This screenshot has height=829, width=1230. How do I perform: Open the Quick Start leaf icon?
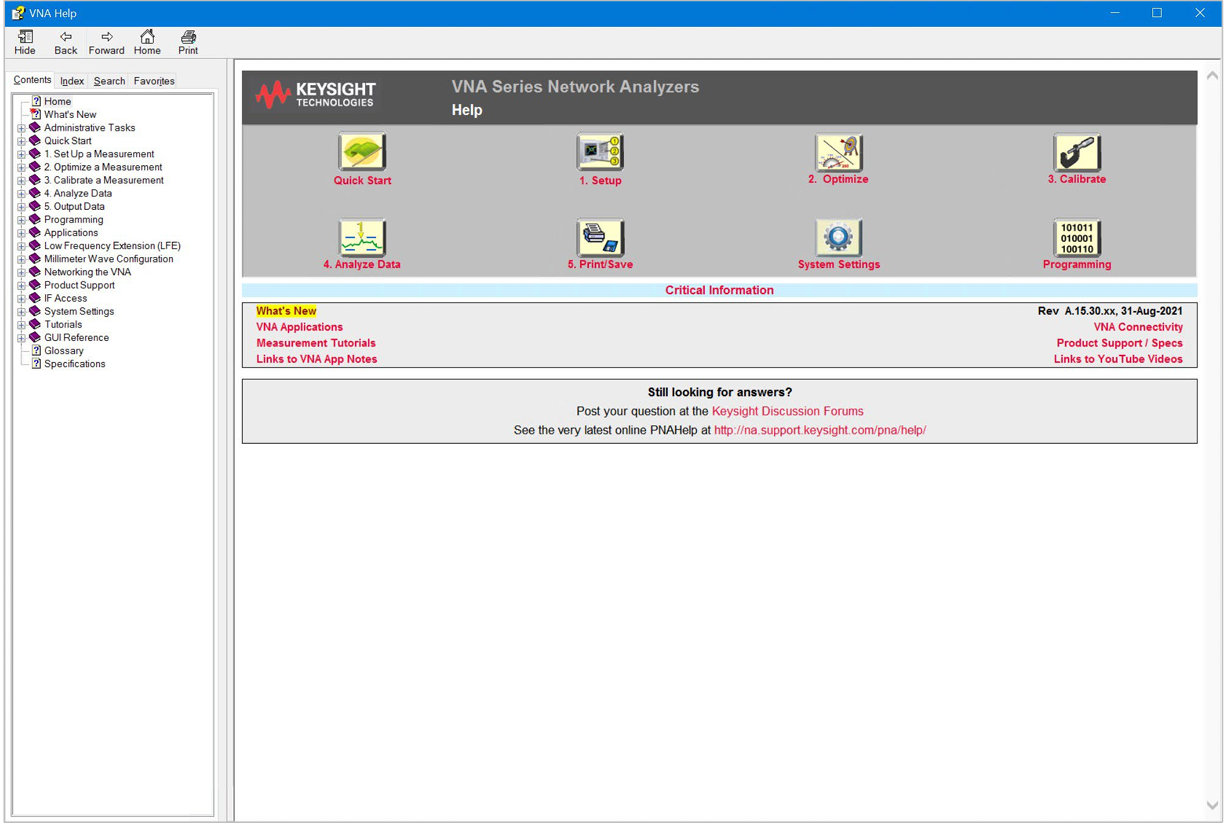[x=362, y=153]
